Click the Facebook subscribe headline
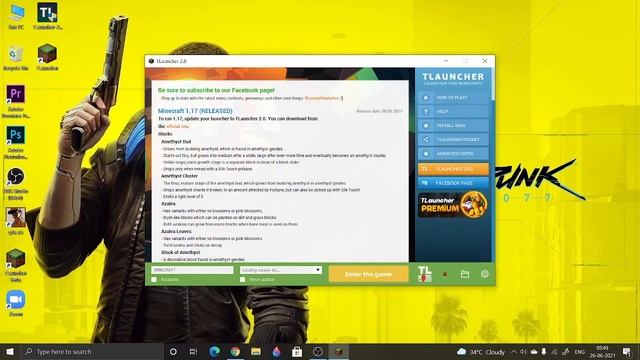Image resolution: width=640 pixels, height=360 pixels. pos(216,90)
